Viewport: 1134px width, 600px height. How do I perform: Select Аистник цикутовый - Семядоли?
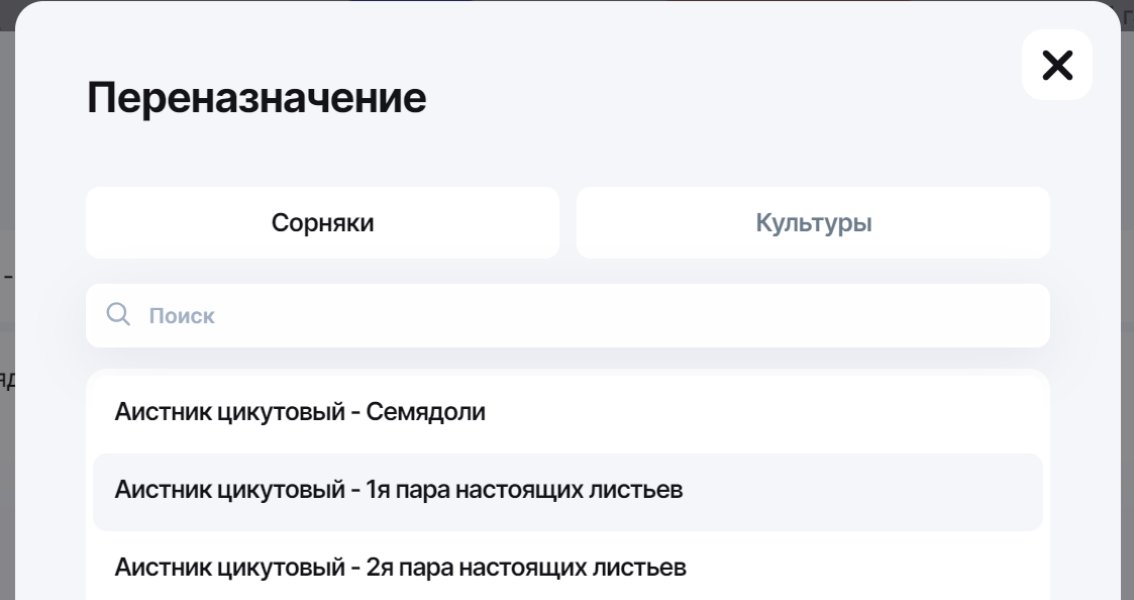(300, 411)
